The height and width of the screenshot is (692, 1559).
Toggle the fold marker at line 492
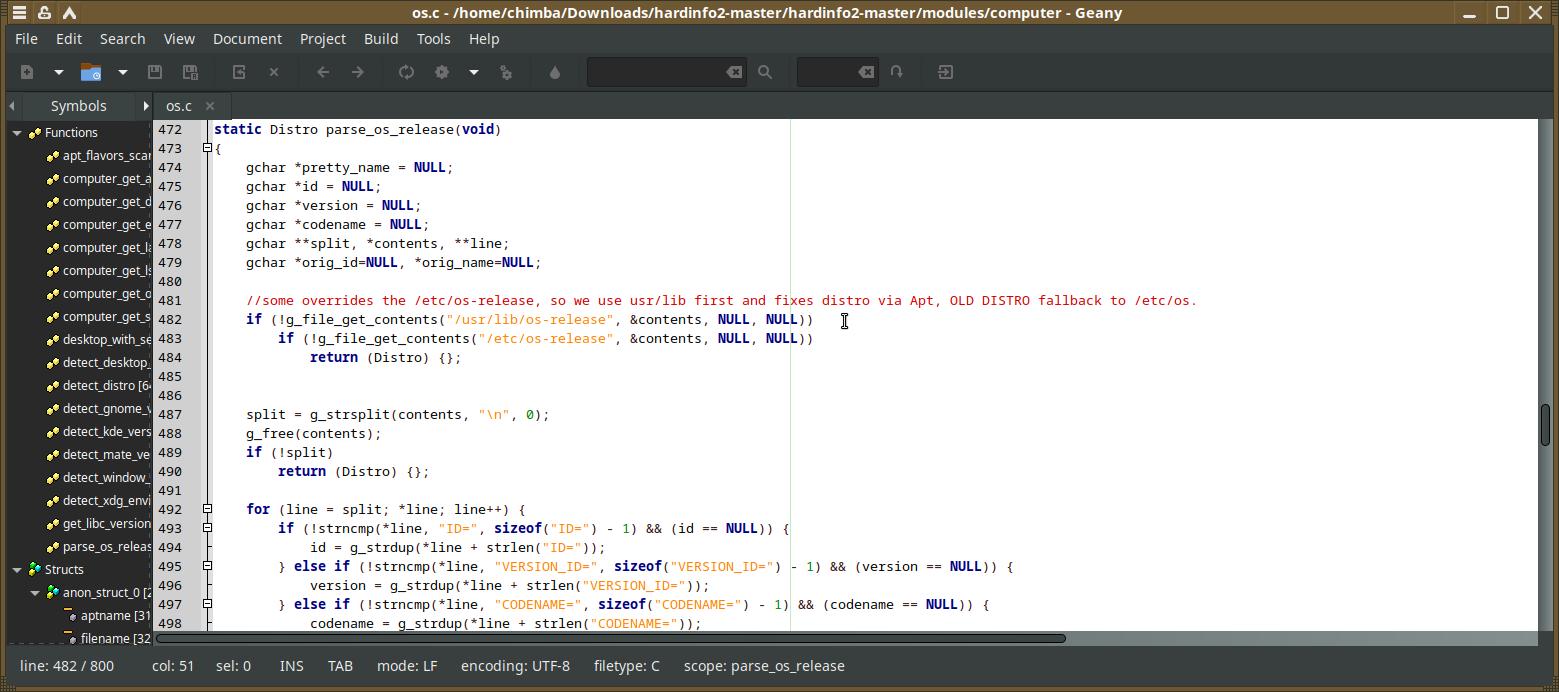(x=208, y=509)
